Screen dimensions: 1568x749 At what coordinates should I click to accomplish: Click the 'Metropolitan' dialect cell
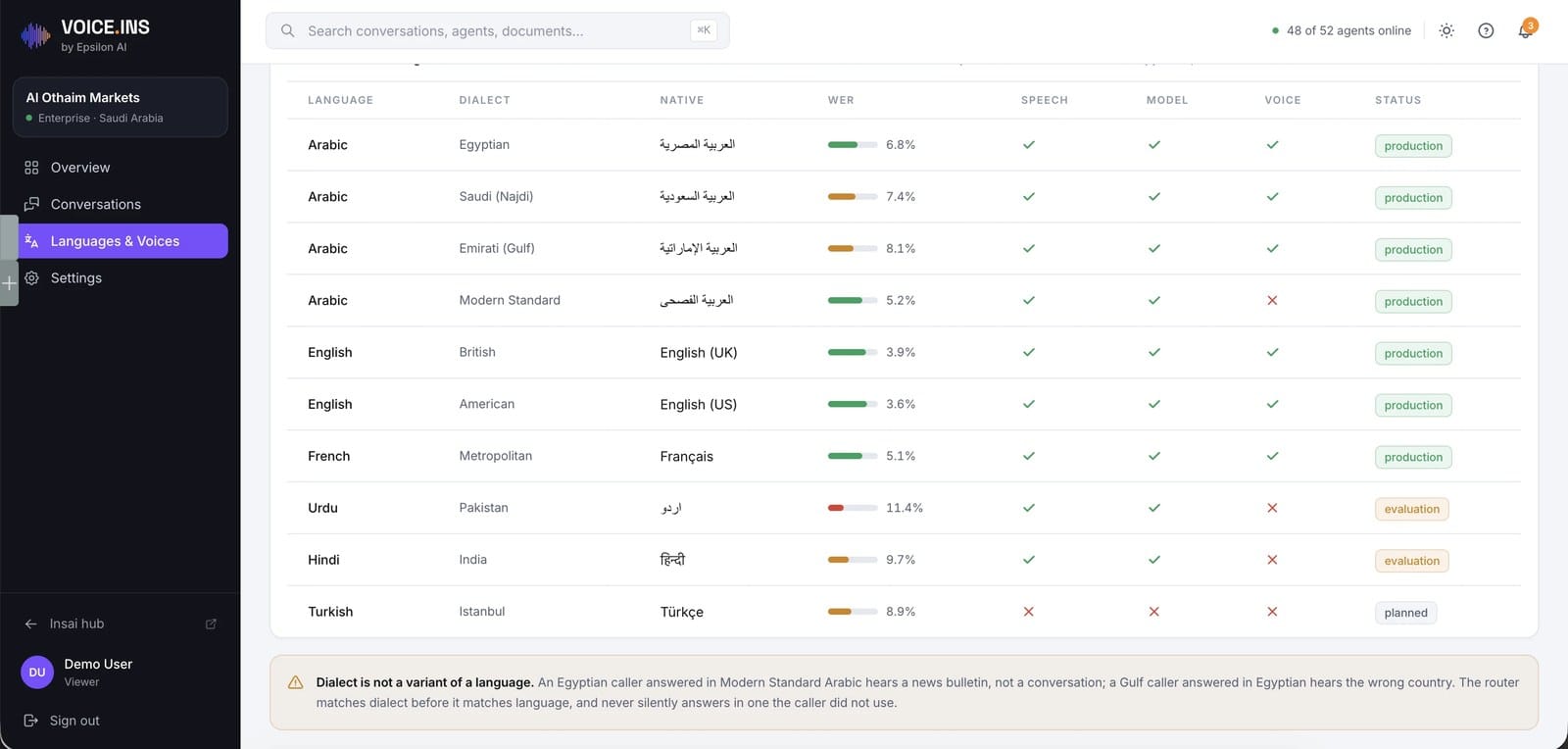coord(496,456)
